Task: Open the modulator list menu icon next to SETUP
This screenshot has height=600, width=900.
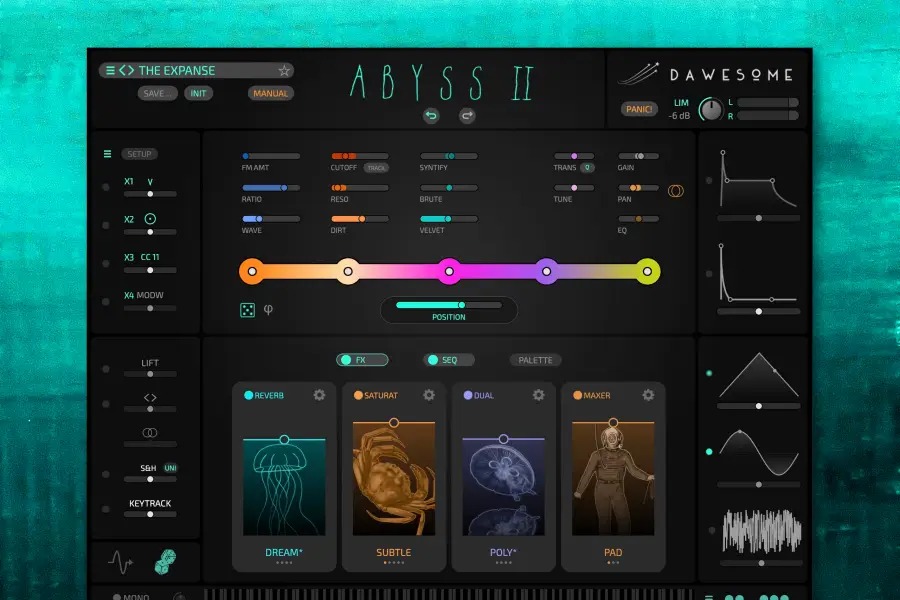Action: 107,154
